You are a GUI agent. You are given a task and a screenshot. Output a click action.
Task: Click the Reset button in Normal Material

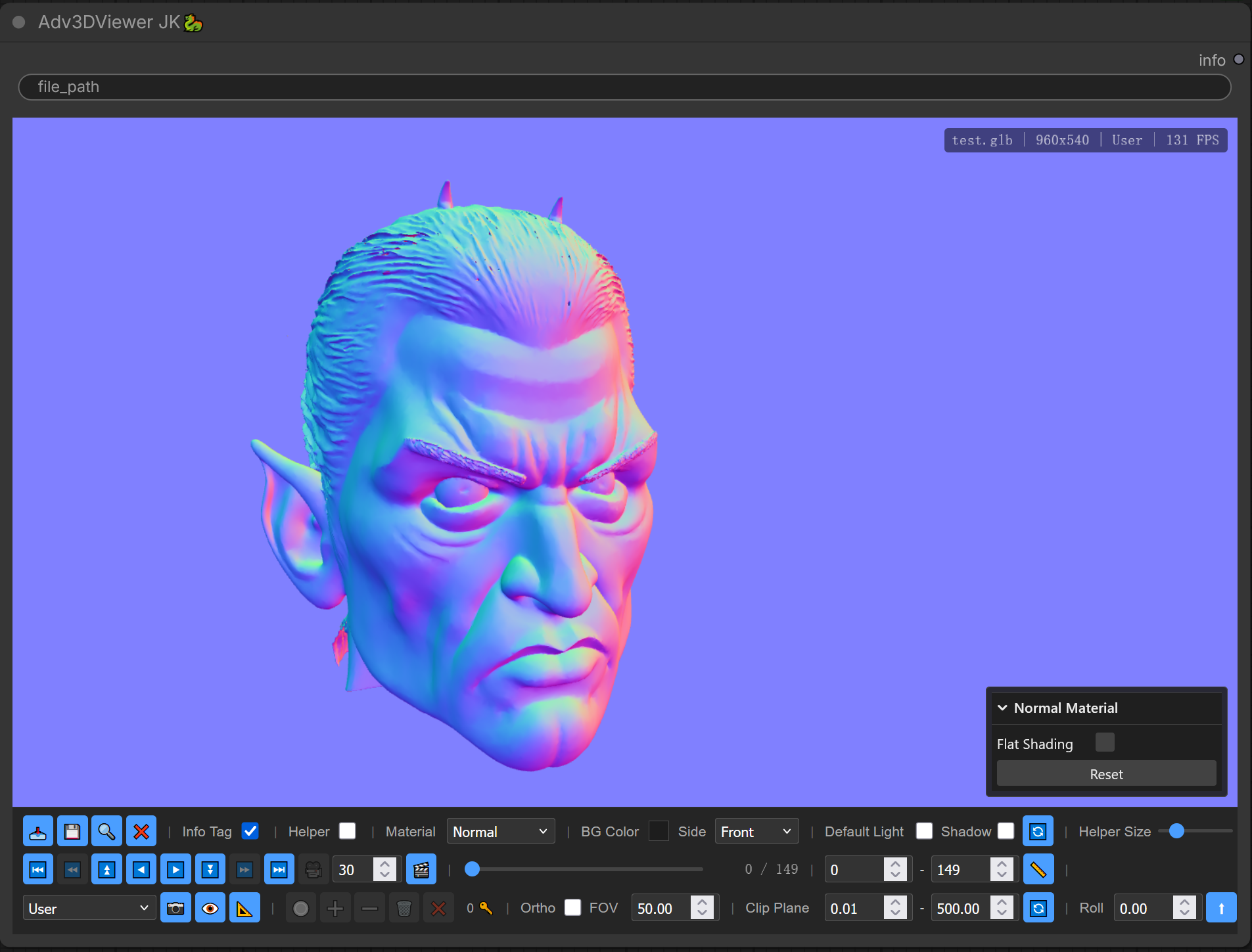tap(1106, 774)
